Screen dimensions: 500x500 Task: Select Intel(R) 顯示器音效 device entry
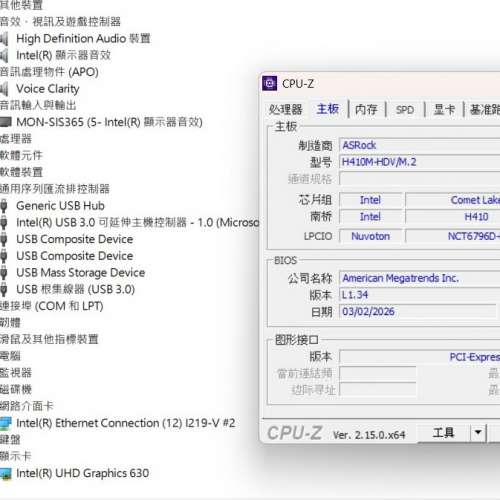63,55
